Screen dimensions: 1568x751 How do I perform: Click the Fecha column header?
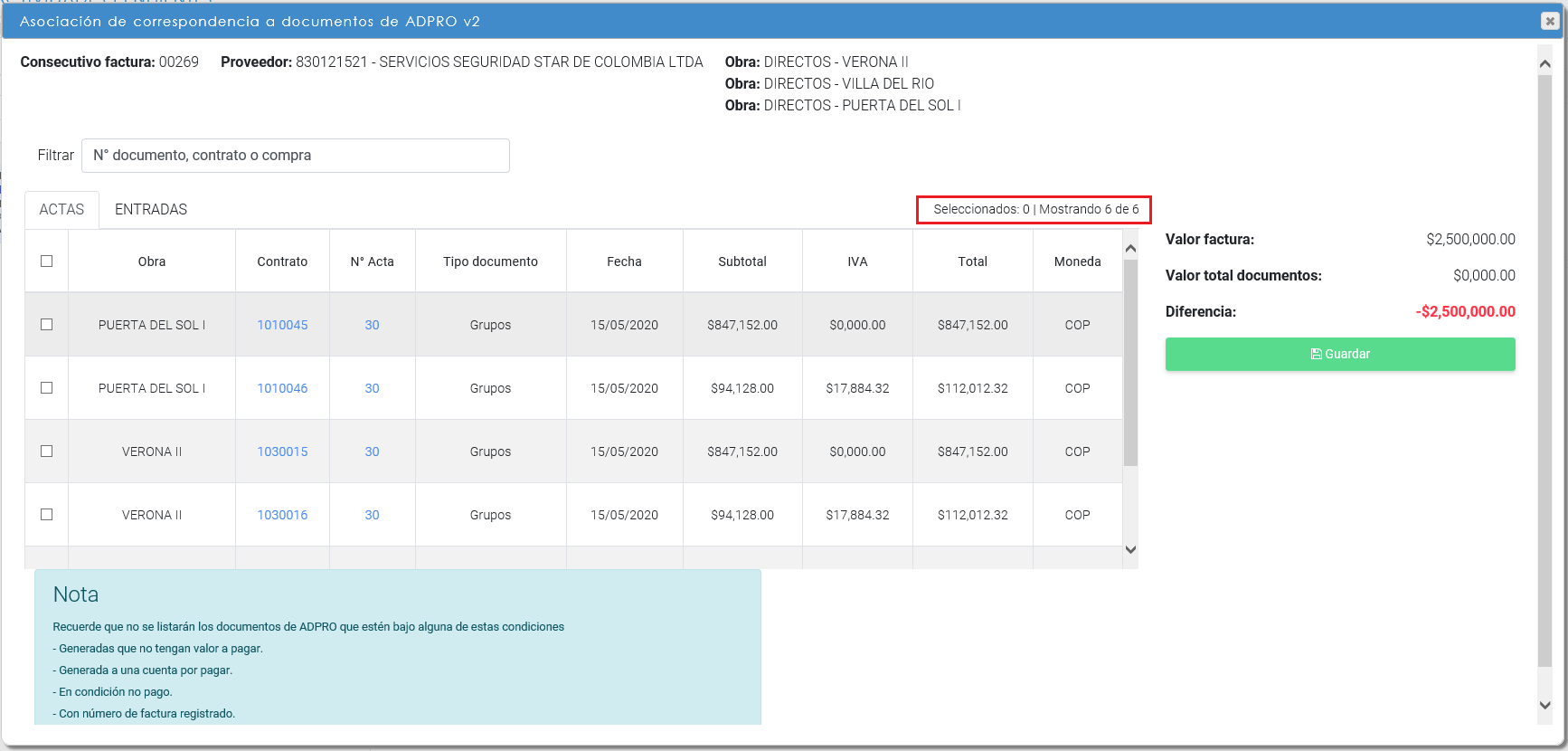(x=624, y=261)
